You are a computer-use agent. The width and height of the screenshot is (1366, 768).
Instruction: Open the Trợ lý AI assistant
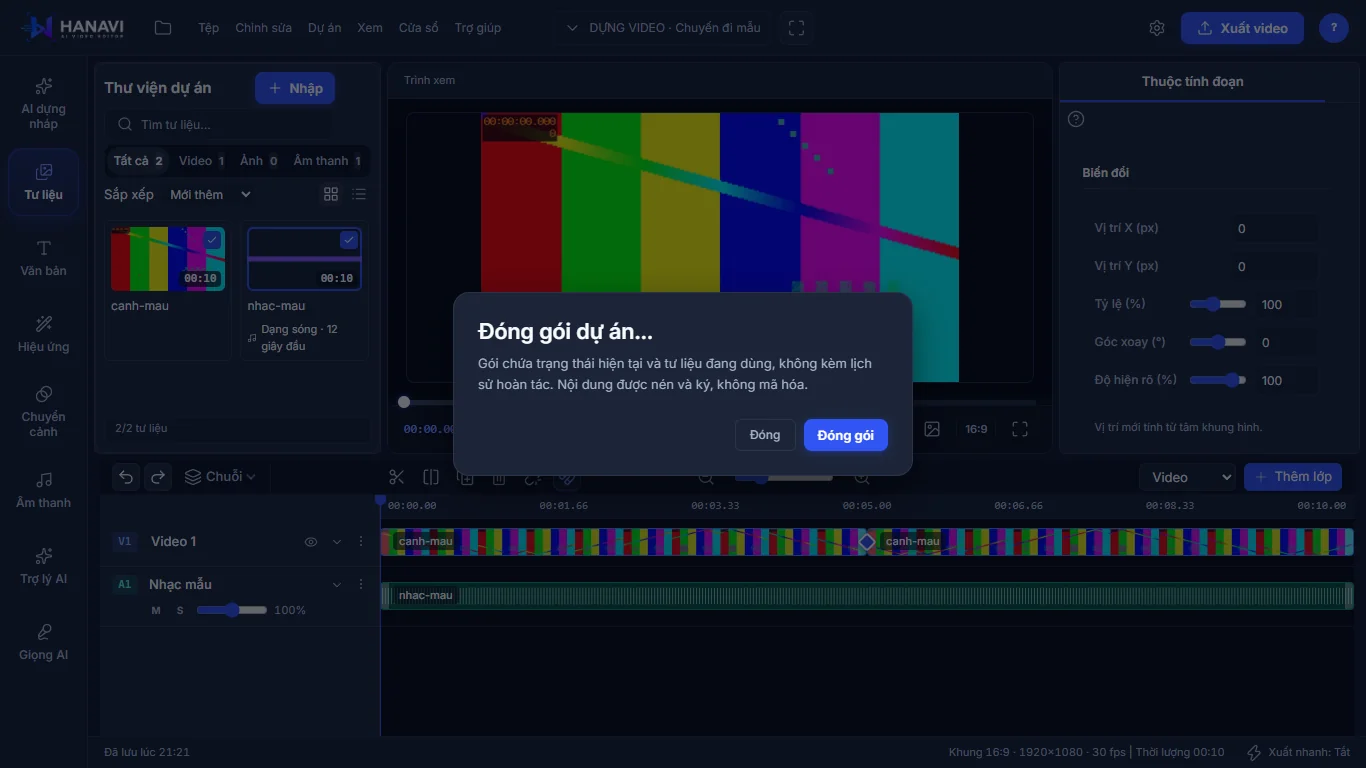pos(43,566)
